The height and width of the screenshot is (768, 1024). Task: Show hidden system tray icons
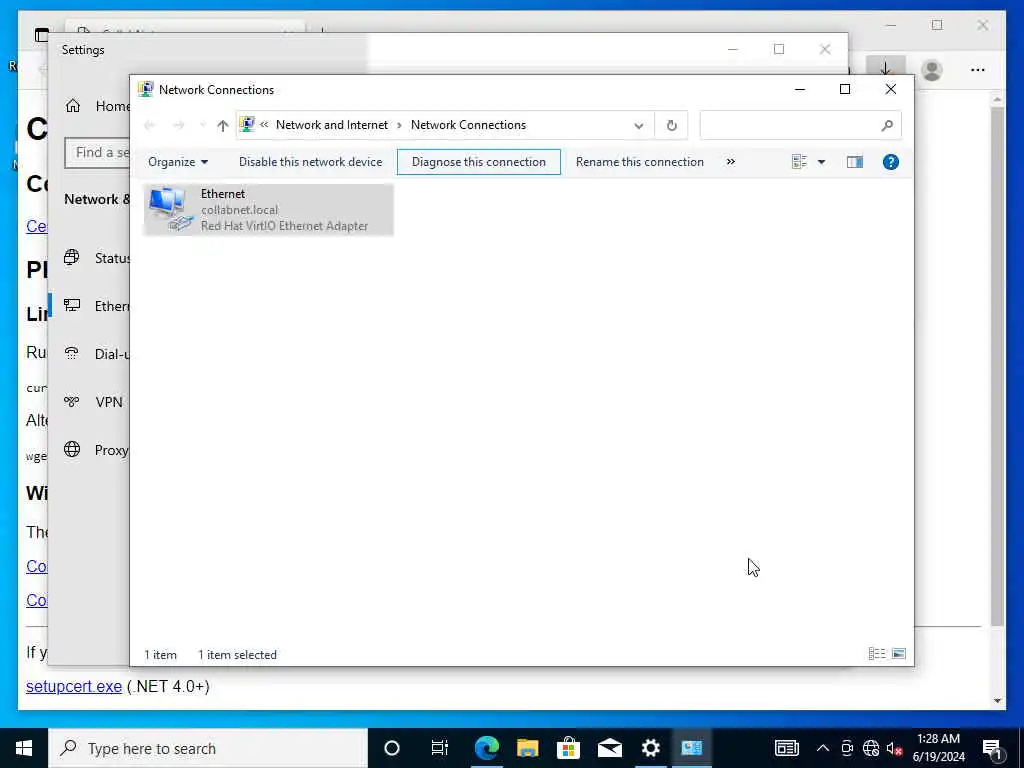pos(823,748)
